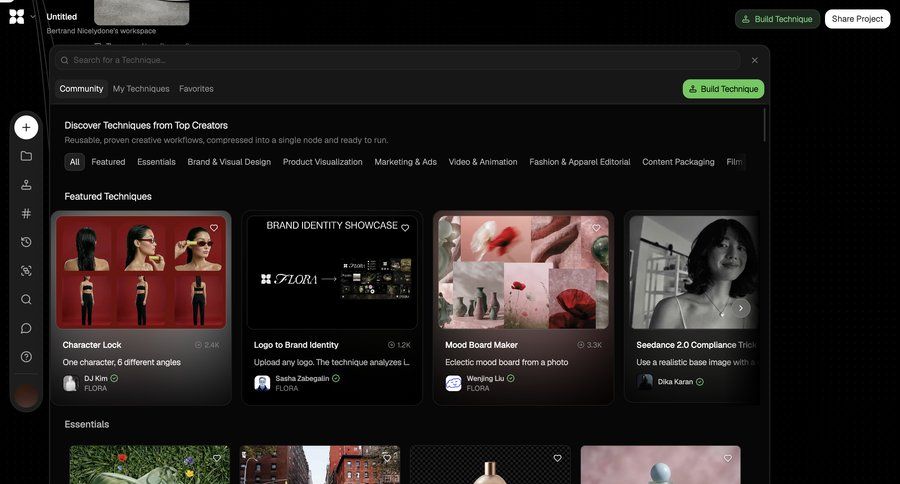Select the Video & Animation filter
The width and height of the screenshot is (900, 484).
(x=483, y=162)
